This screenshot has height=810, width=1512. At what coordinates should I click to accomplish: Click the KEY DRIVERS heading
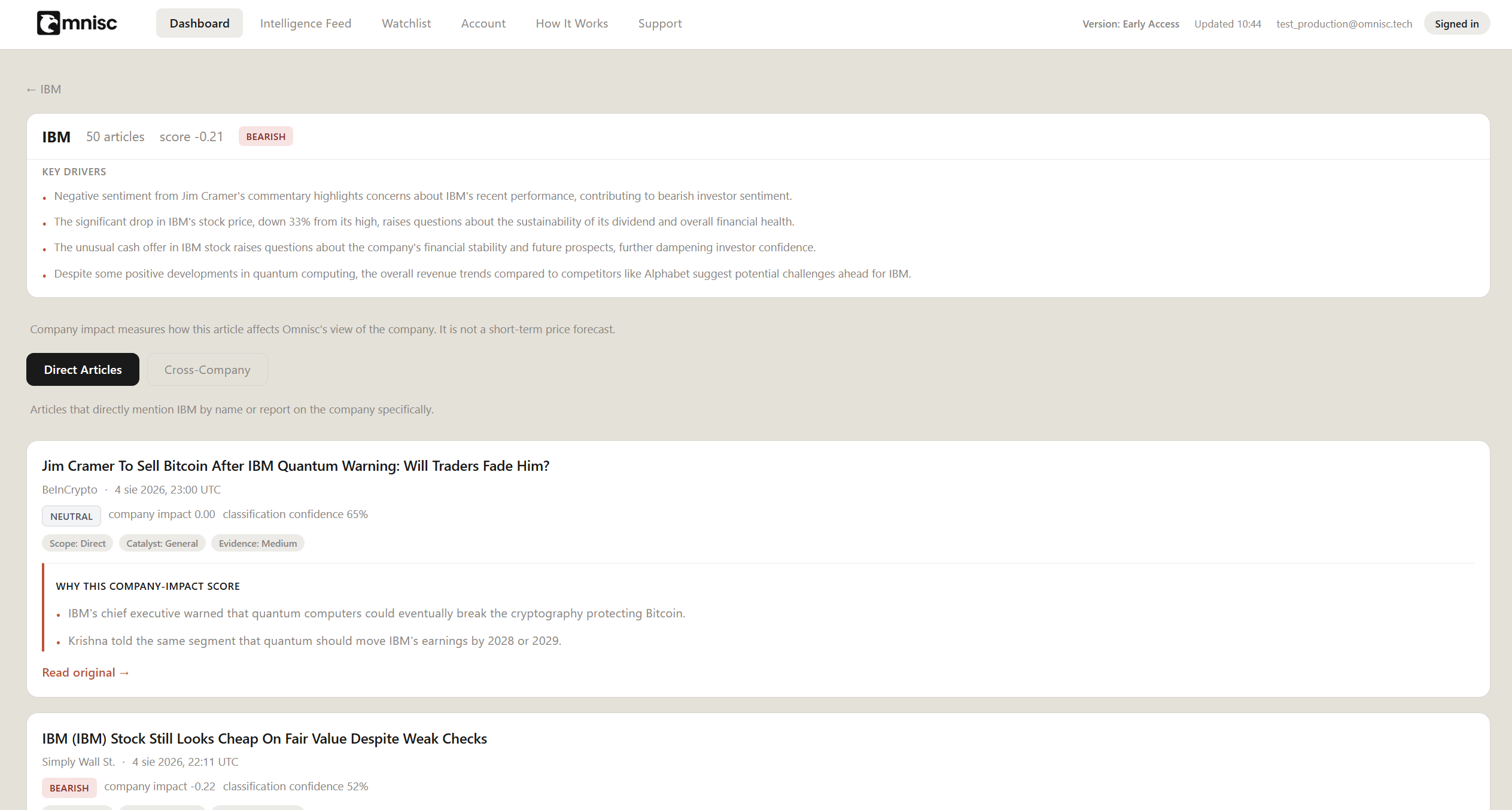[x=74, y=172]
